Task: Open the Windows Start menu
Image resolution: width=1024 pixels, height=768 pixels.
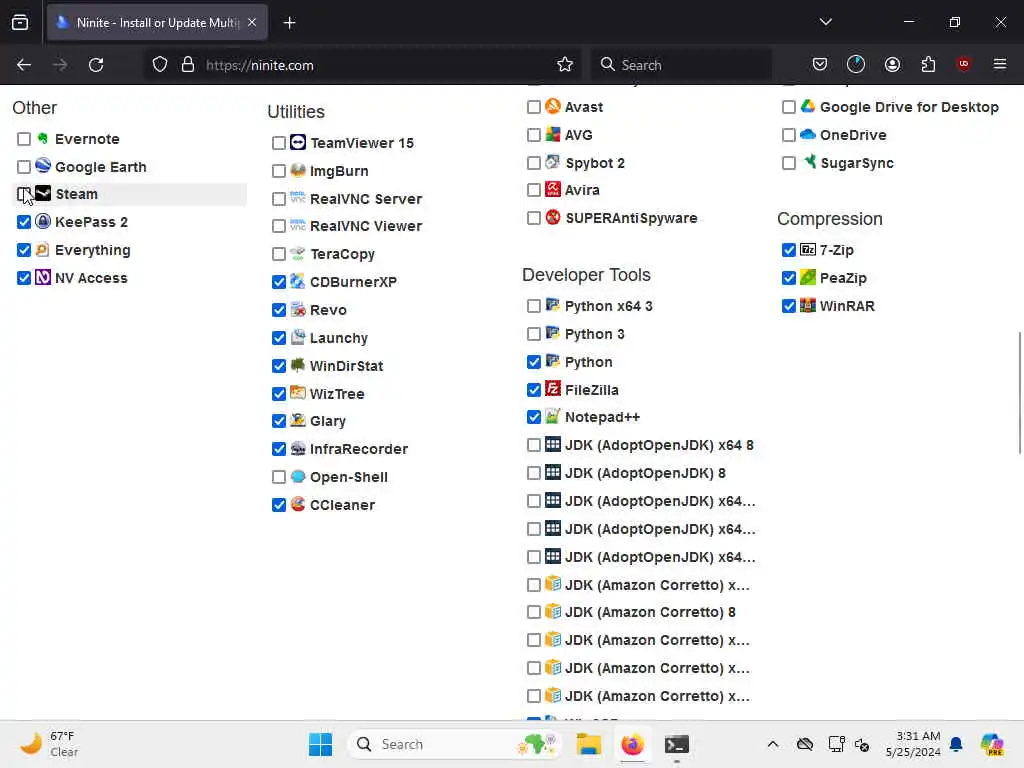Action: pyautogui.click(x=320, y=744)
